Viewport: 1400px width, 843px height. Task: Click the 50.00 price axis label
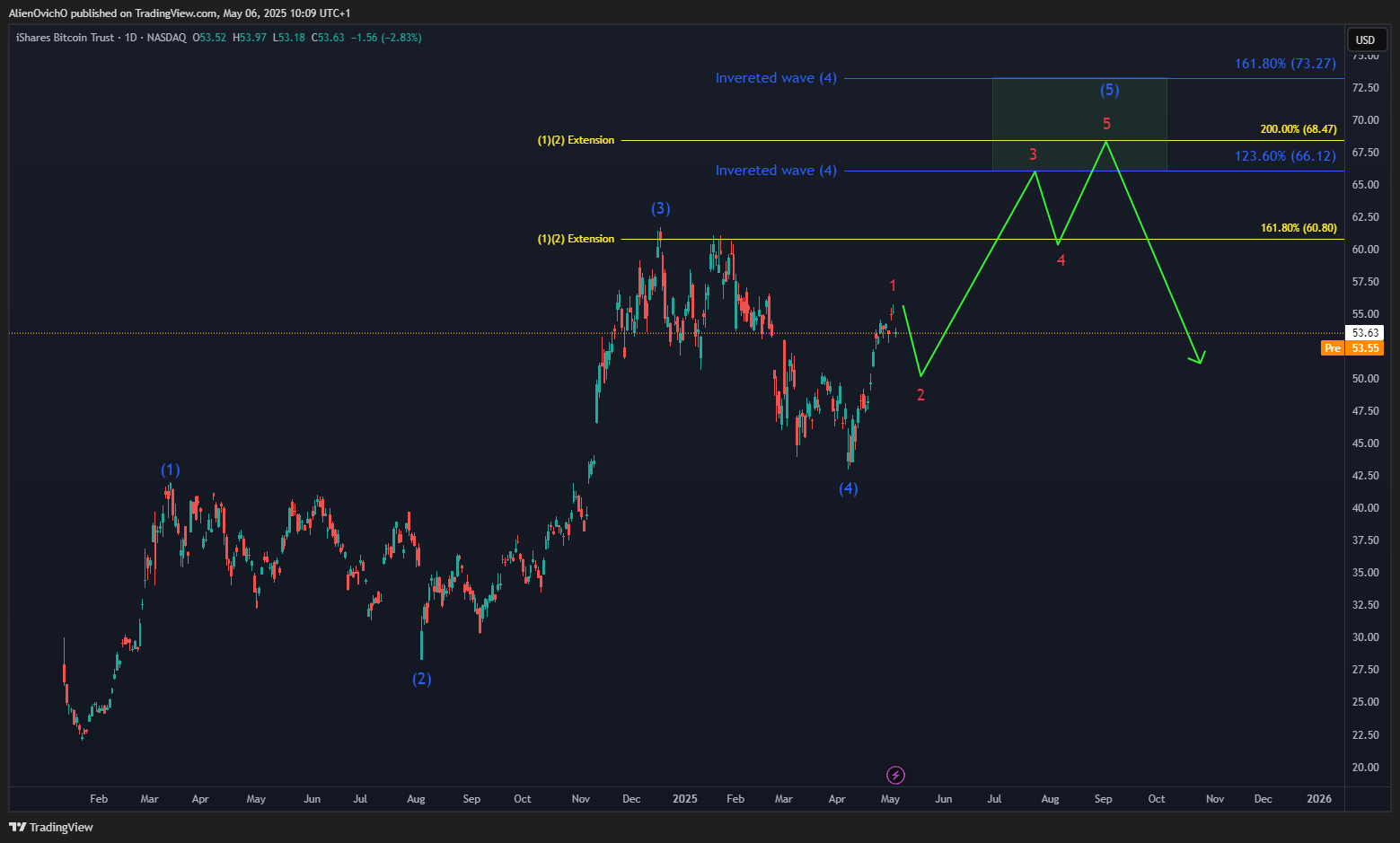pyautogui.click(x=1365, y=379)
